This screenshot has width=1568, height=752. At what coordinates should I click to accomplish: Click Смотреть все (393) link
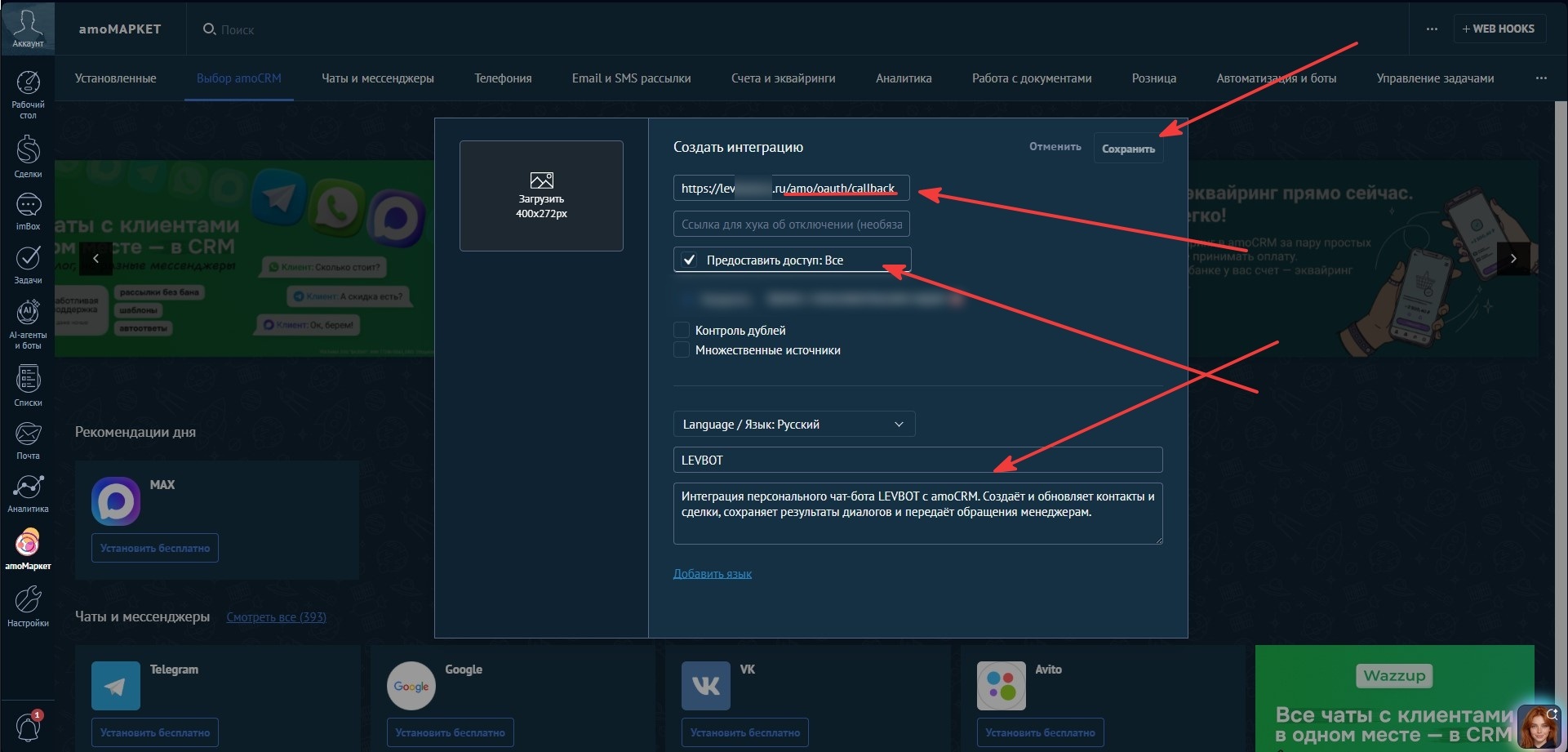tap(276, 617)
